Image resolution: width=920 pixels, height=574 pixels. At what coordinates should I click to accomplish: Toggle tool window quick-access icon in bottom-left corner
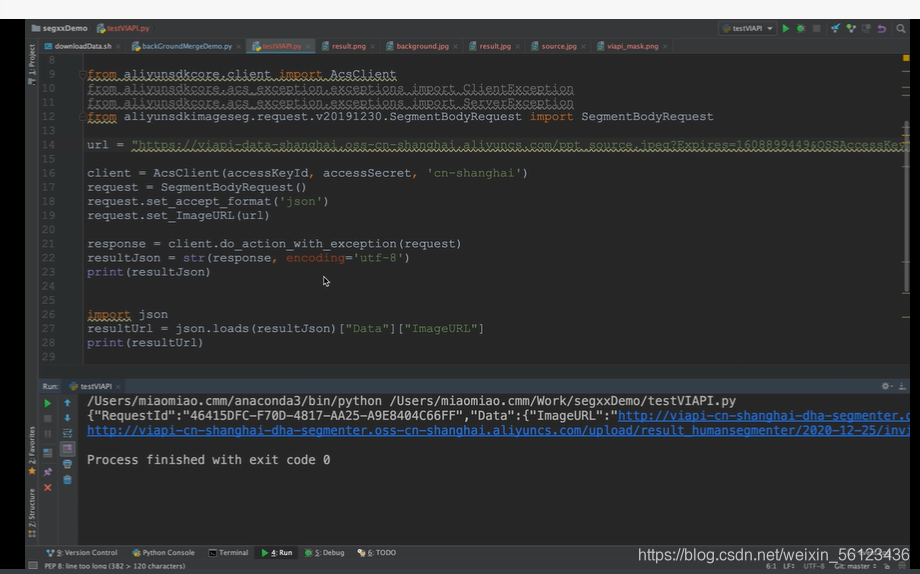click(33, 565)
